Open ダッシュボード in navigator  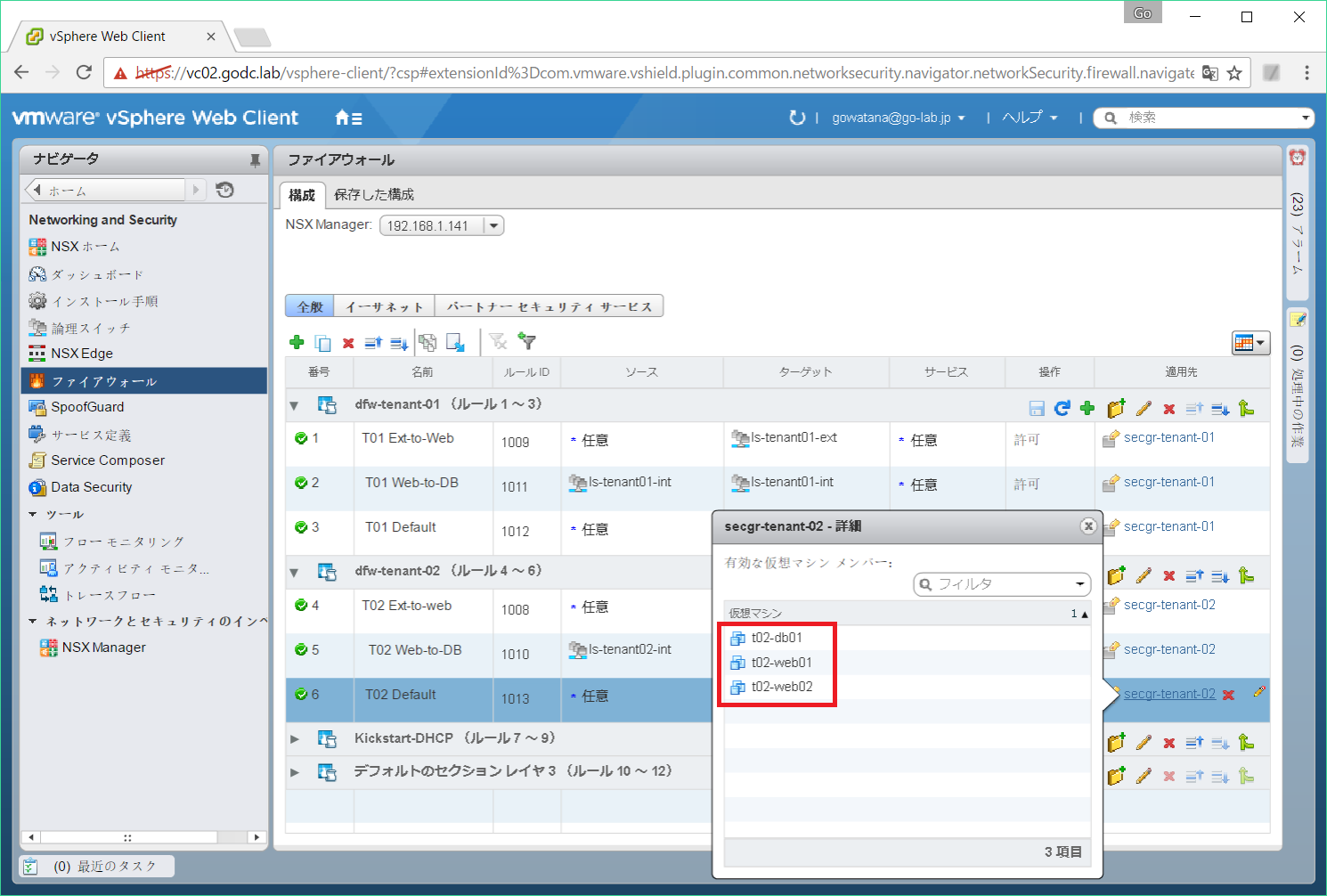85,274
